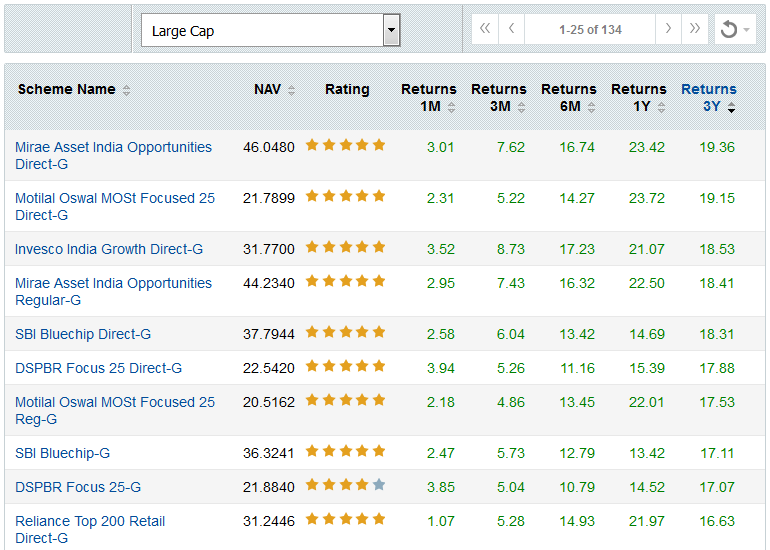Click 3Y return value 19.15
The height and width of the screenshot is (550, 770).
(717, 198)
